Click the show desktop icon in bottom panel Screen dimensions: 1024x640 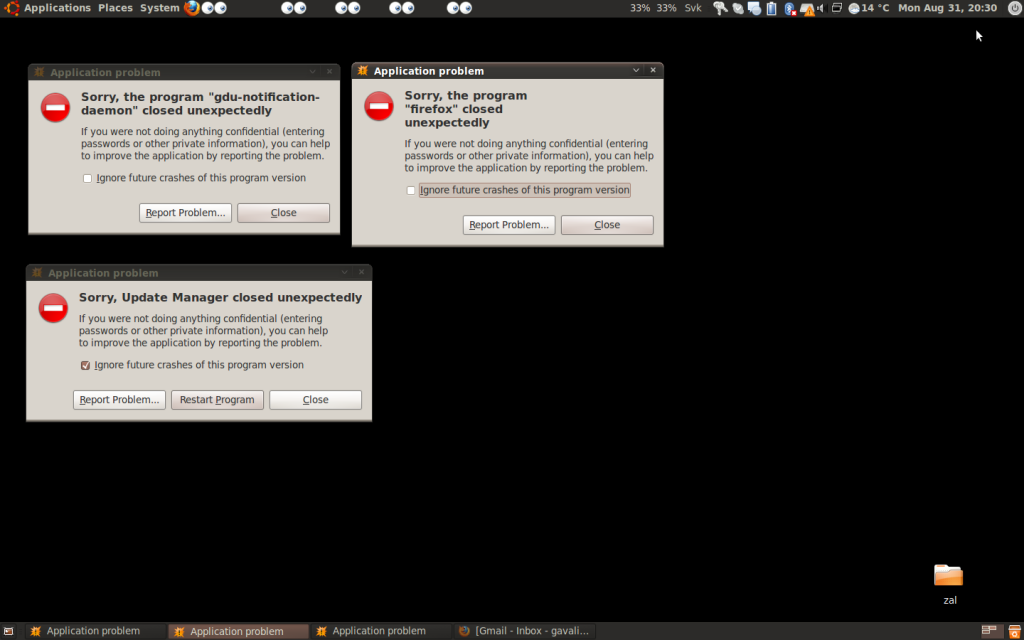9,631
